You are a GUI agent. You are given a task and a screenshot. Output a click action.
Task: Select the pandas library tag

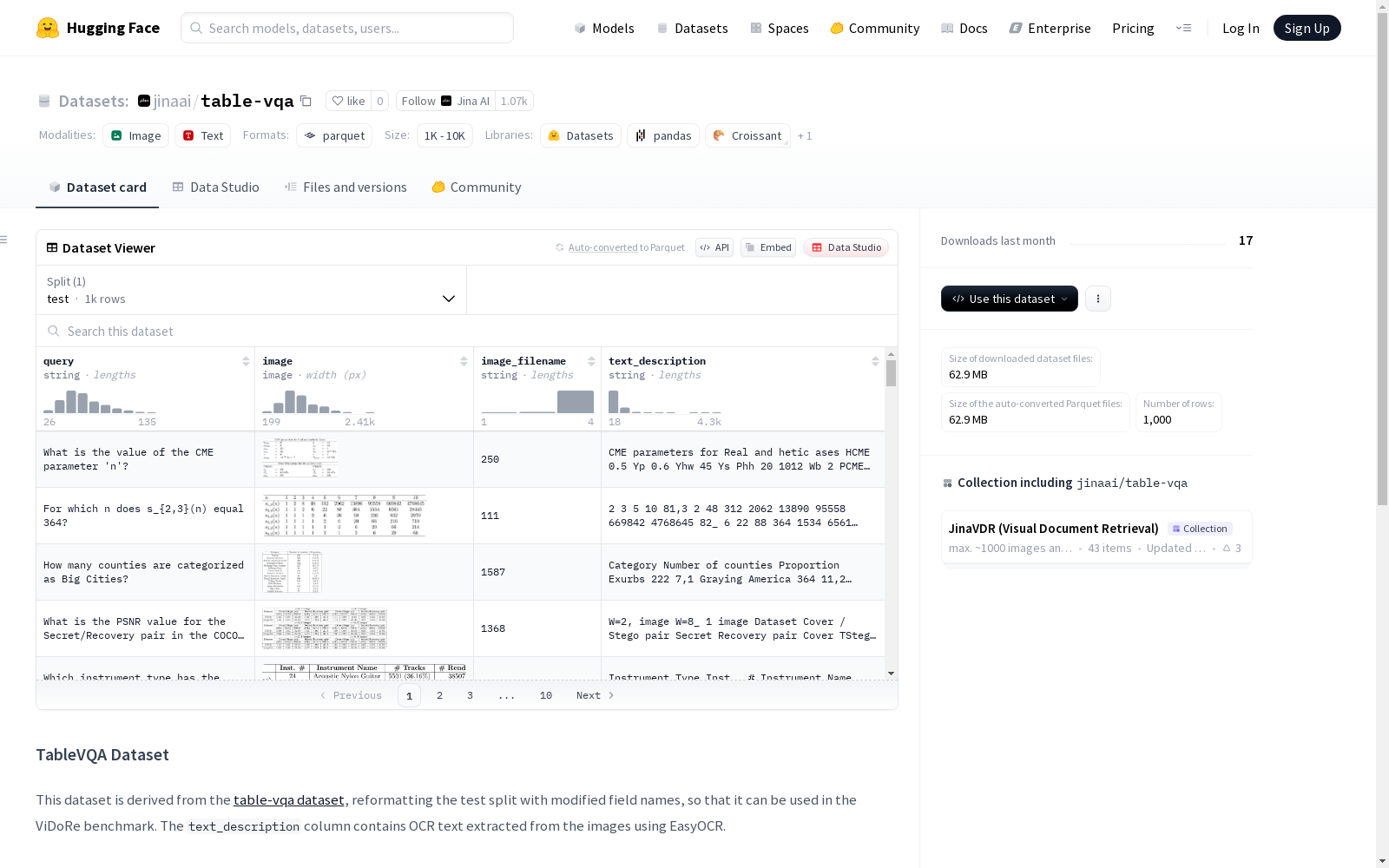tap(663, 135)
